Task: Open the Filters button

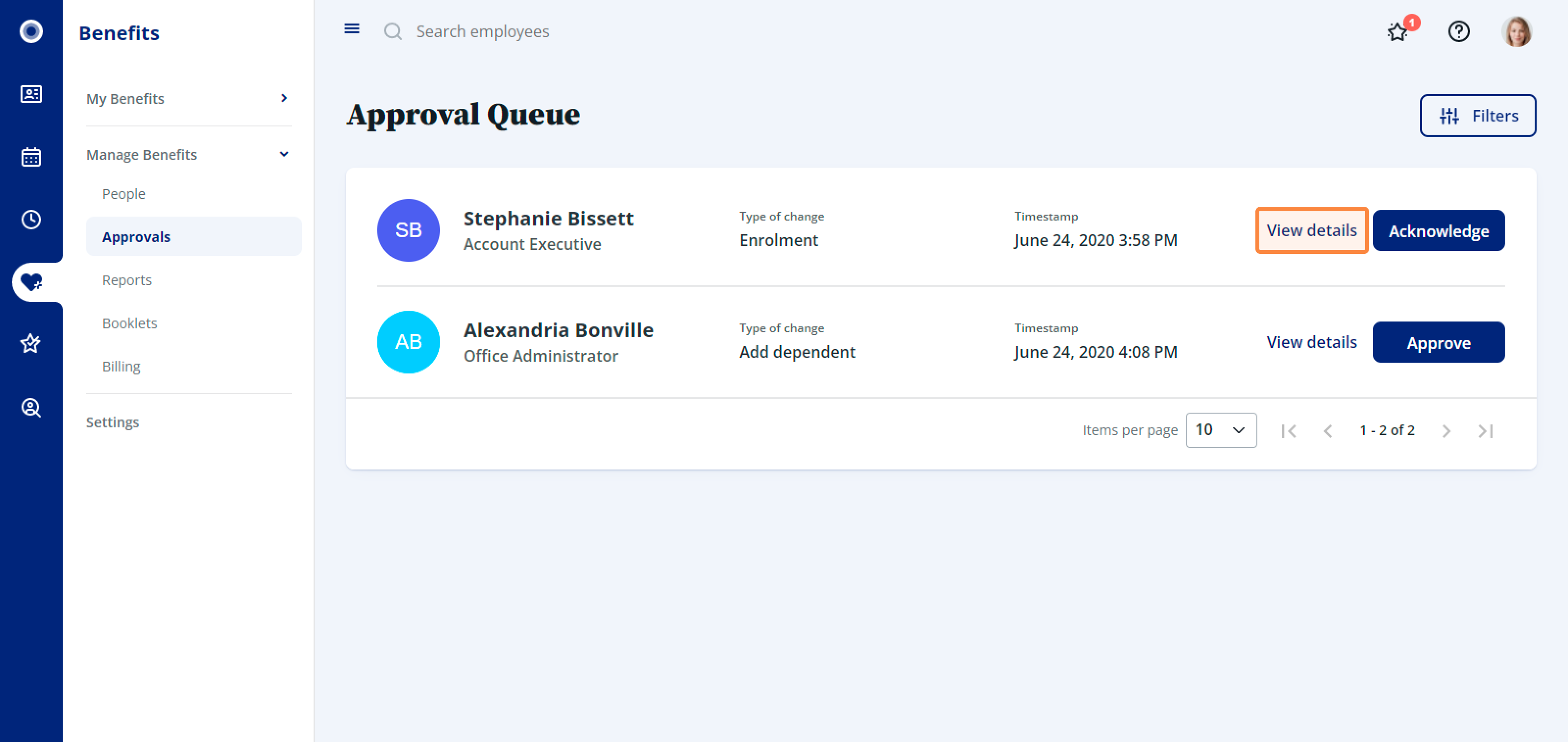Action: tap(1478, 116)
